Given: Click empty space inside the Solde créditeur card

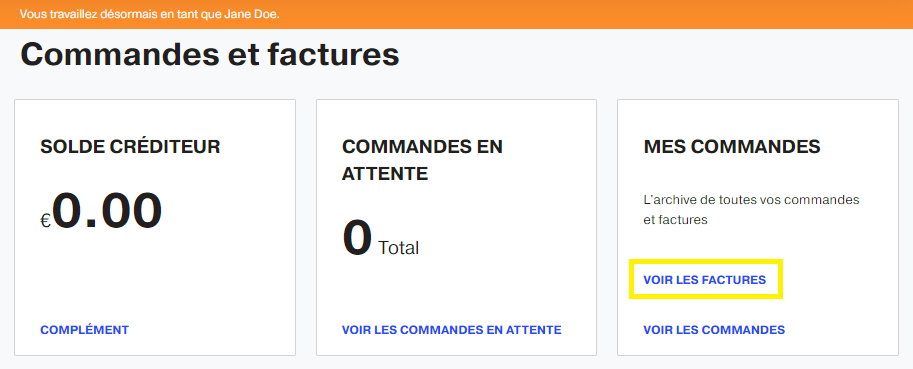Looking at the screenshot, I should pyautogui.click(x=154, y=279).
